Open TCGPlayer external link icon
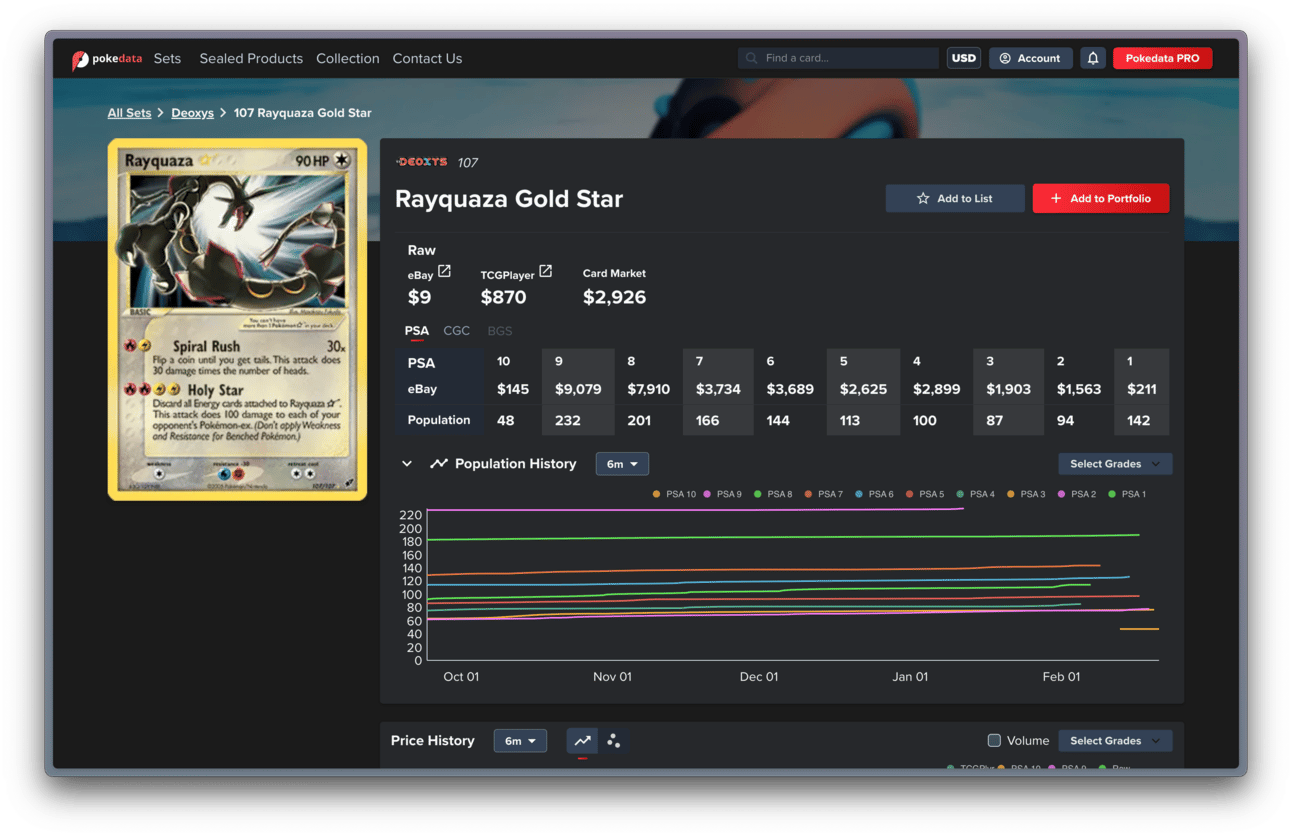This screenshot has height=836, width=1292. tap(545, 271)
